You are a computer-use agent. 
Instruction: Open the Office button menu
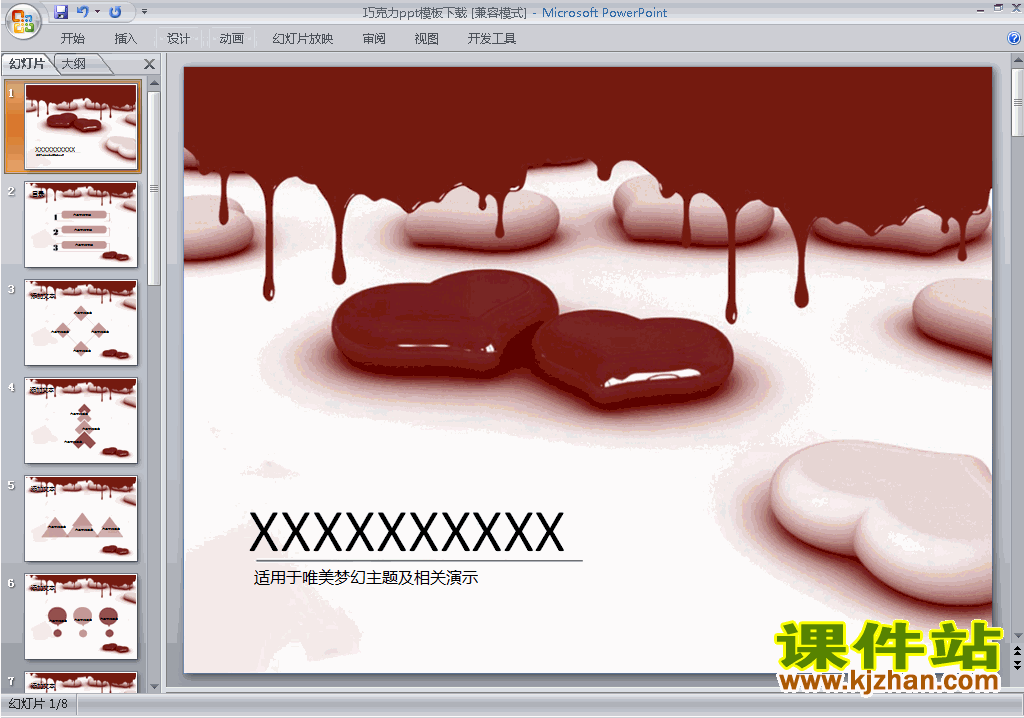[23, 21]
